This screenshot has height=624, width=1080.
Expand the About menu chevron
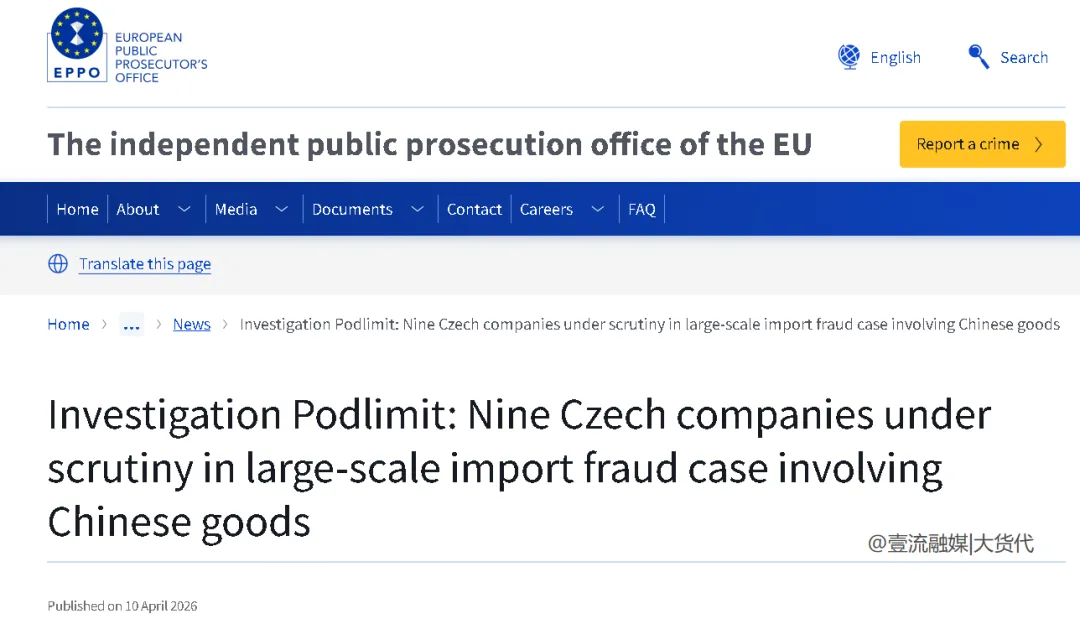184,209
